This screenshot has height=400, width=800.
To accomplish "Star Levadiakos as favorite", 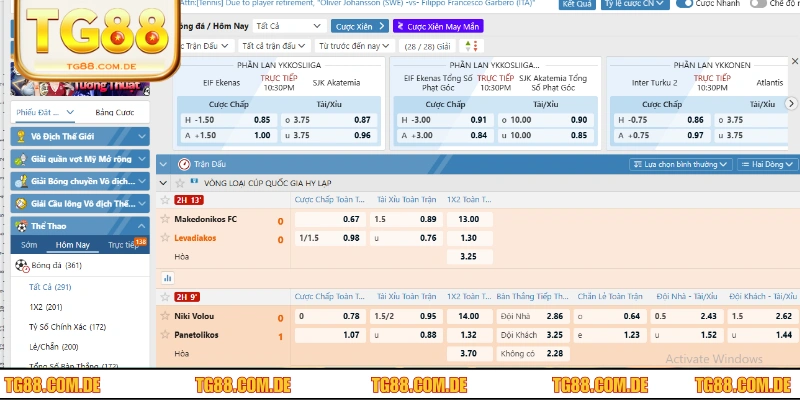I will tap(166, 237).
